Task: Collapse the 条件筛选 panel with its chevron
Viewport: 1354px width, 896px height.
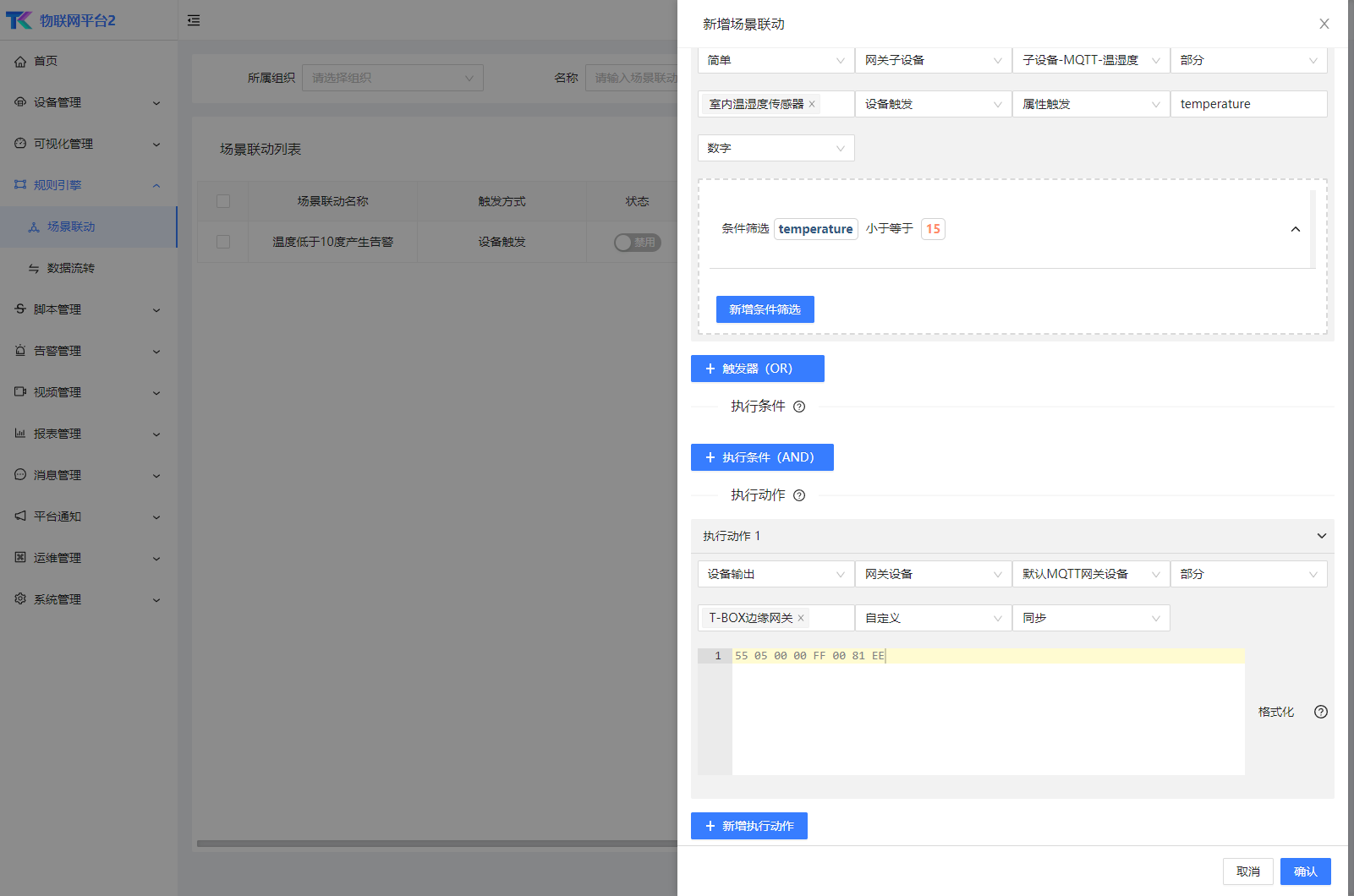Action: pos(1296,228)
